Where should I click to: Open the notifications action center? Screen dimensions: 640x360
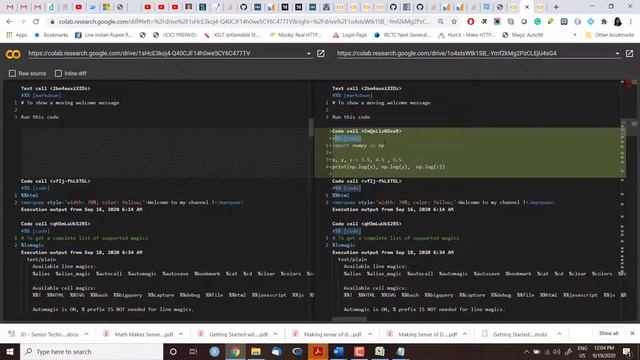(x=627, y=351)
